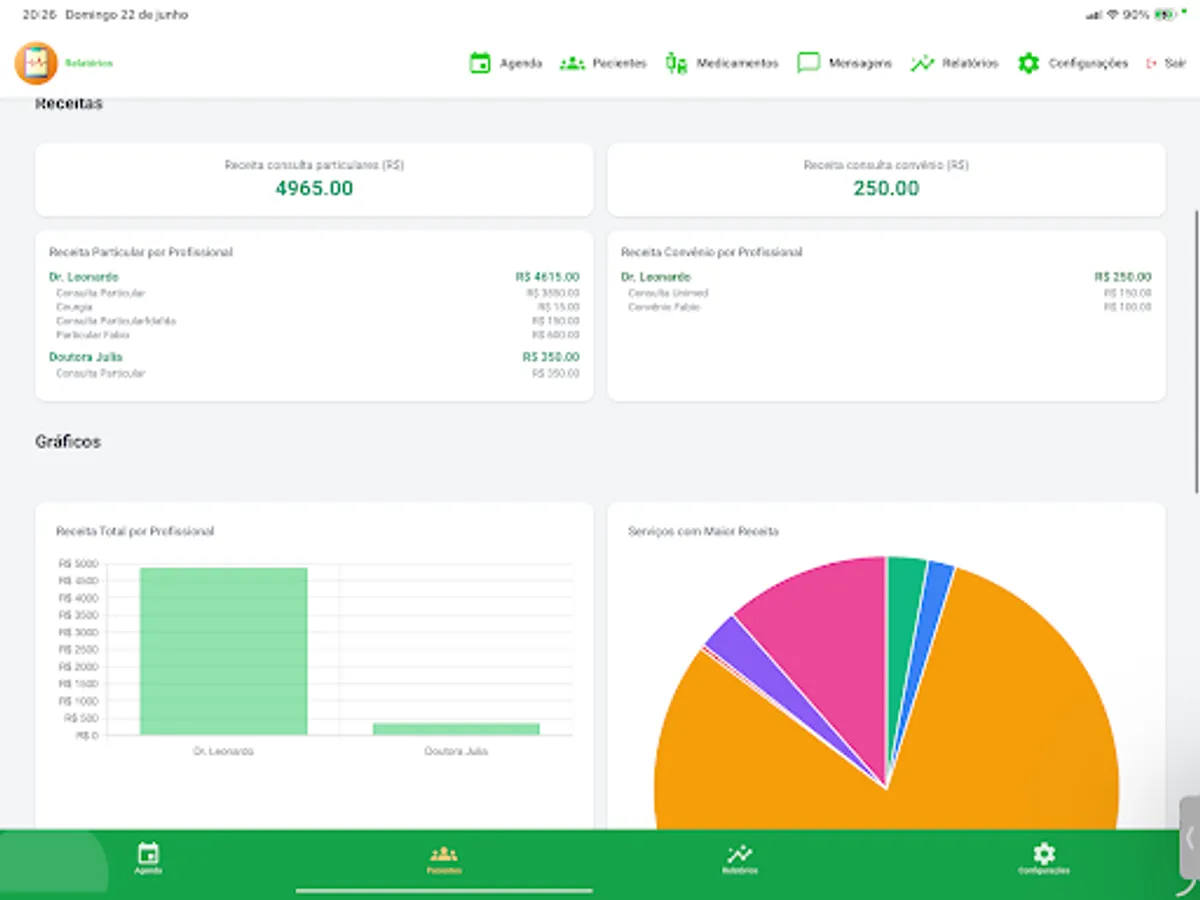Screen dimensions: 1200x900
Task: Tap the Agenda tab in bottom bar
Action: pyautogui.click(x=148, y=859)
